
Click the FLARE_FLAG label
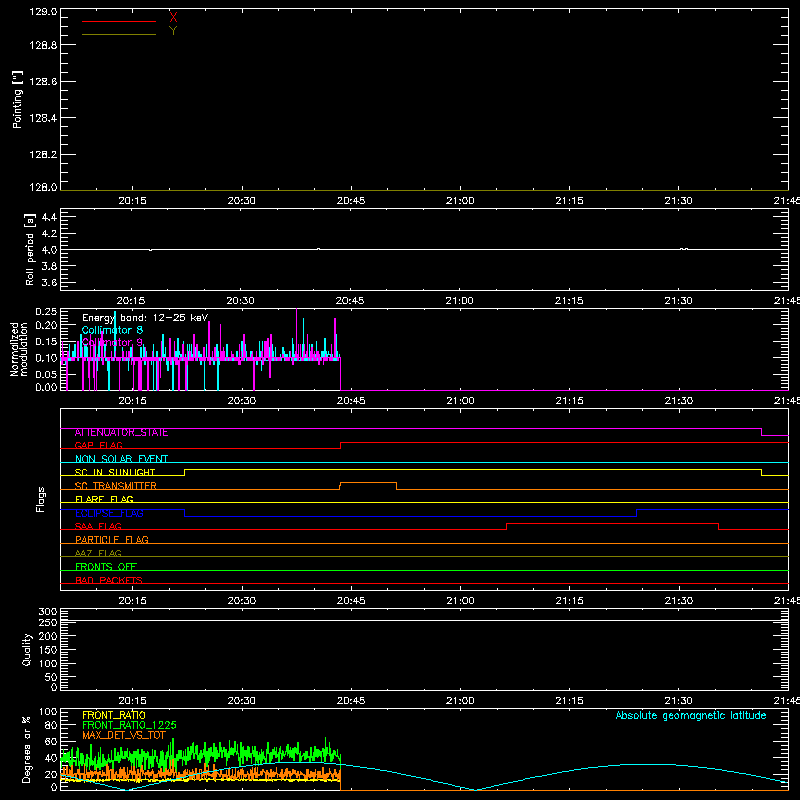[x=104, y=499]
